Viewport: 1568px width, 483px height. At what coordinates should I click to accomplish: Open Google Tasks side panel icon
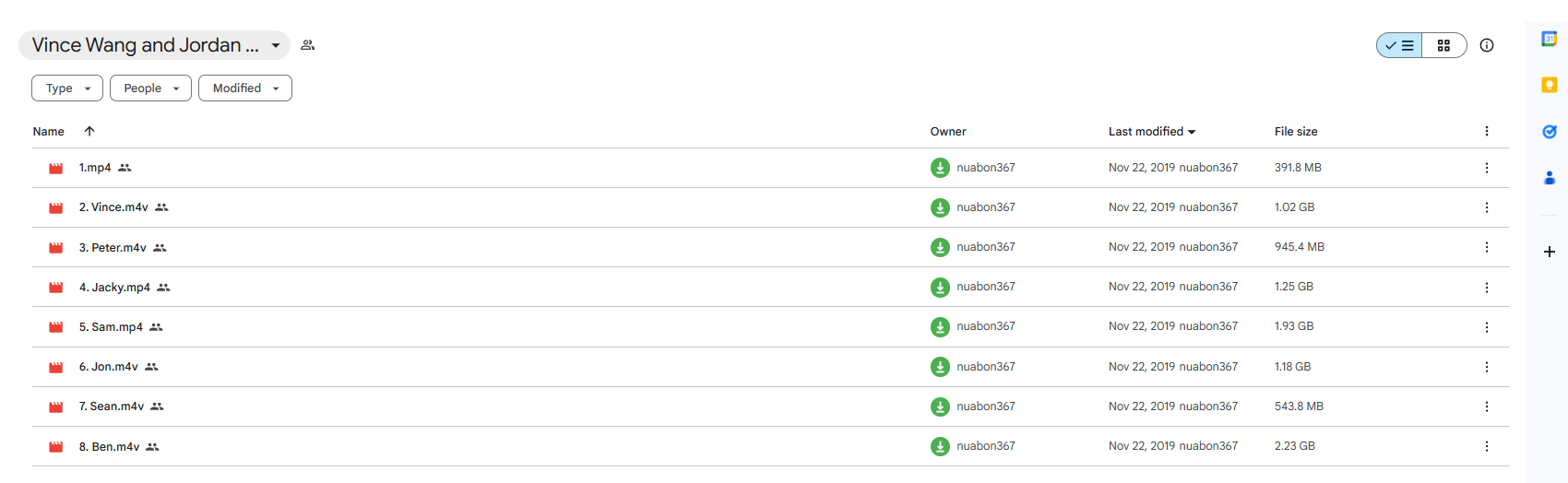[1550, 132]
